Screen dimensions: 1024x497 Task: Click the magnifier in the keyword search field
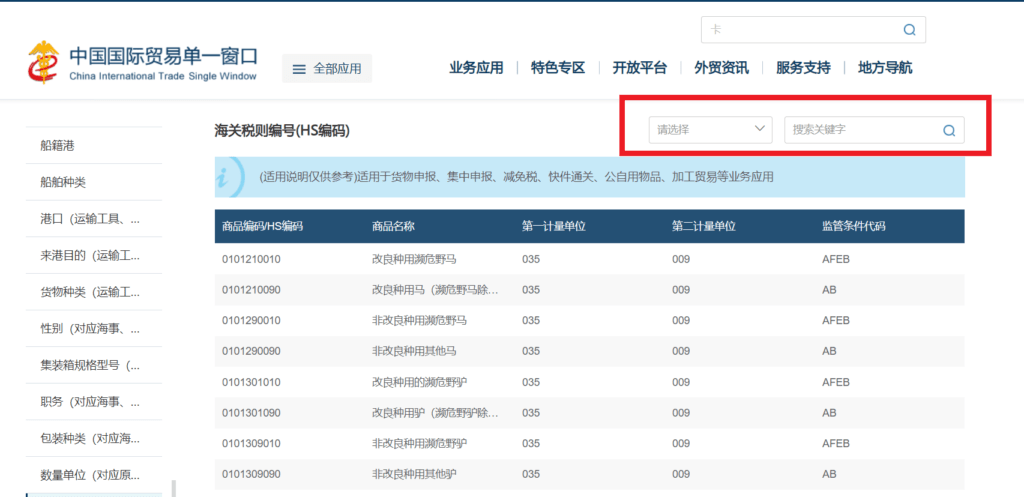click(x=949, y=130)
